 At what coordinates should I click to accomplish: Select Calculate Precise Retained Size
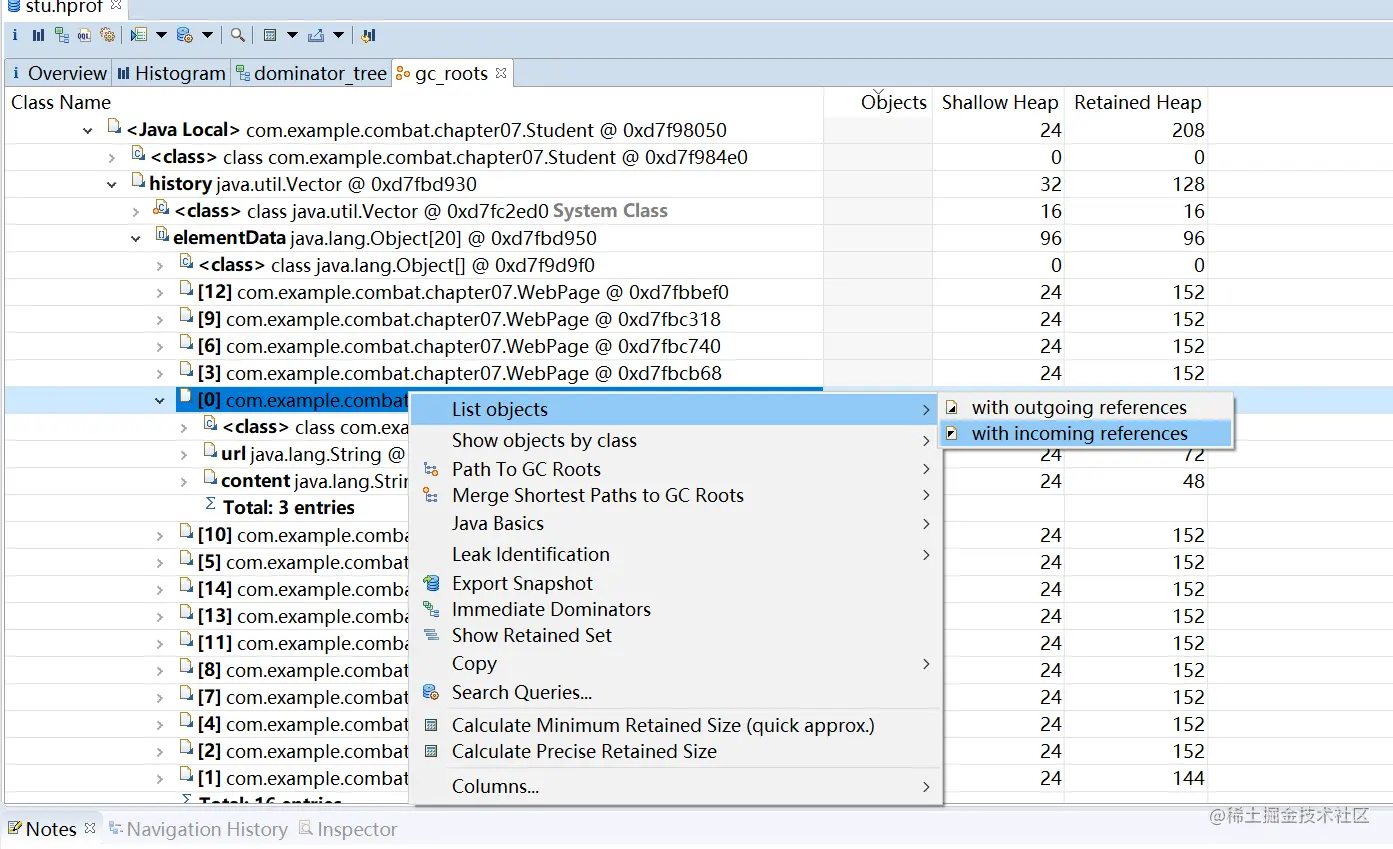coord(676,751)
